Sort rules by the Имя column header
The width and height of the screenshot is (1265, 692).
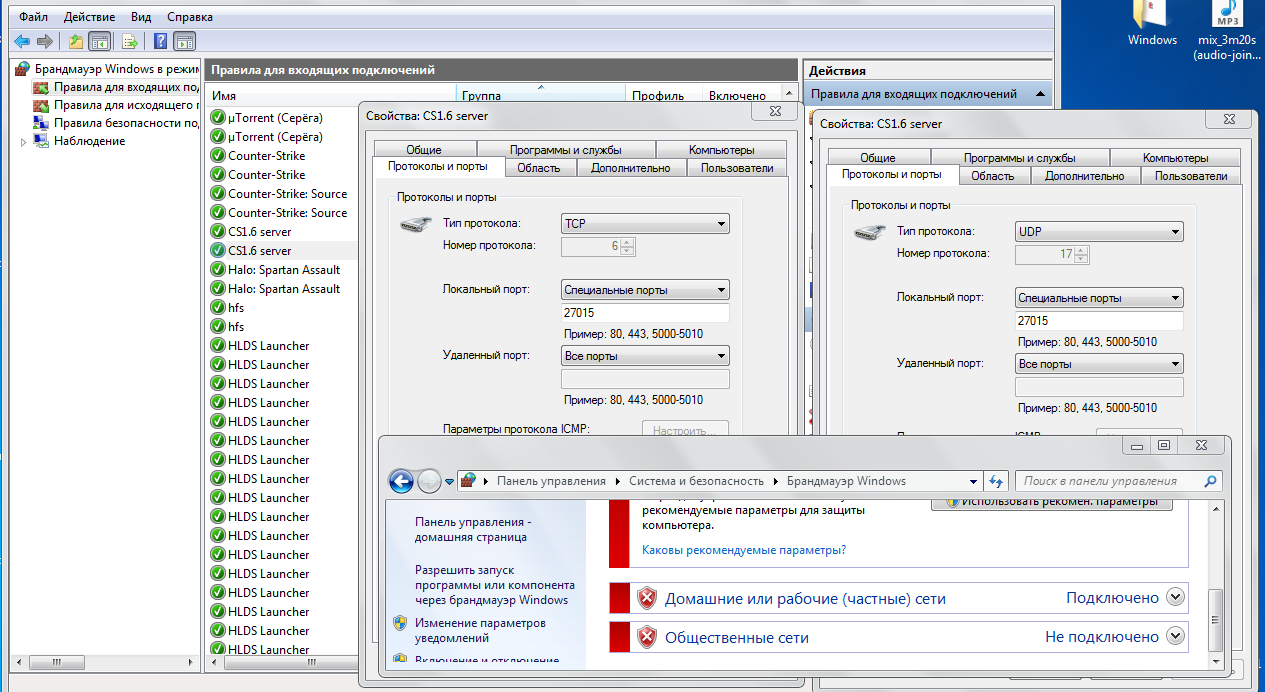[330, 96]
